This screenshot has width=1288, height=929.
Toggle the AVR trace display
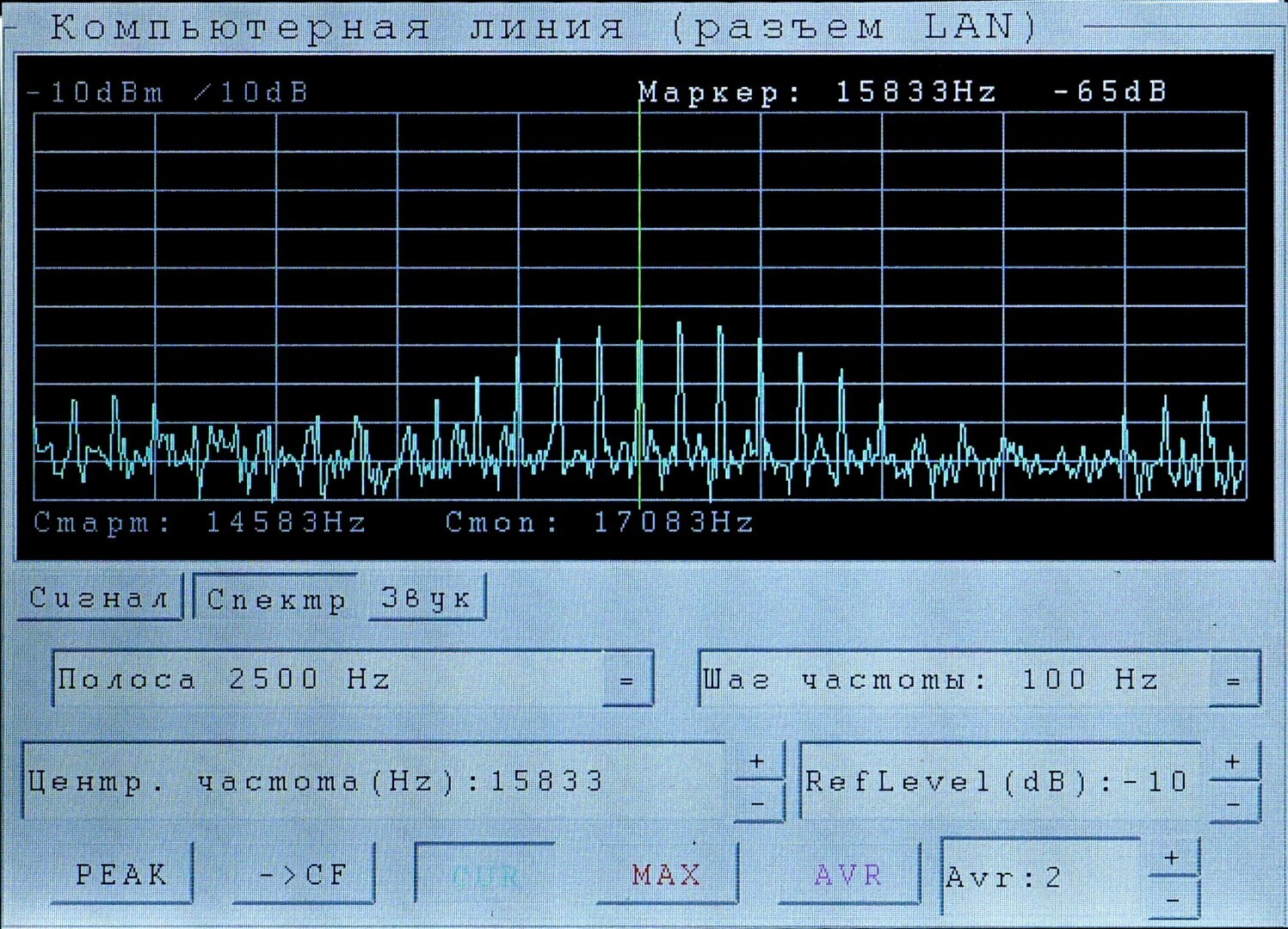click(848, 875)
